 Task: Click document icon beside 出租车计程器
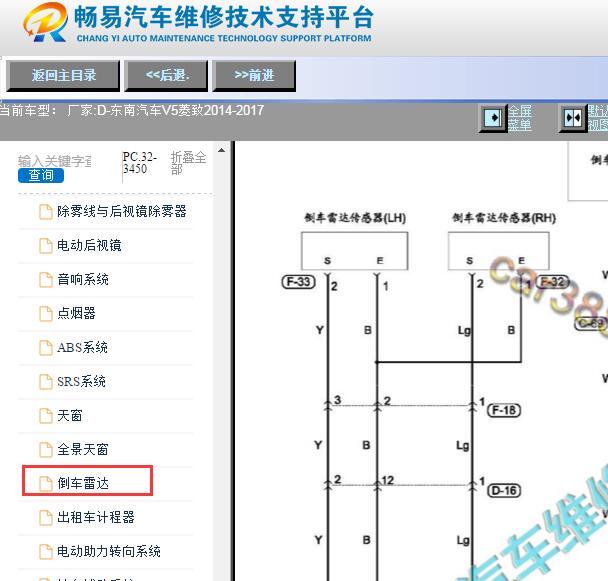click(46, 518)
